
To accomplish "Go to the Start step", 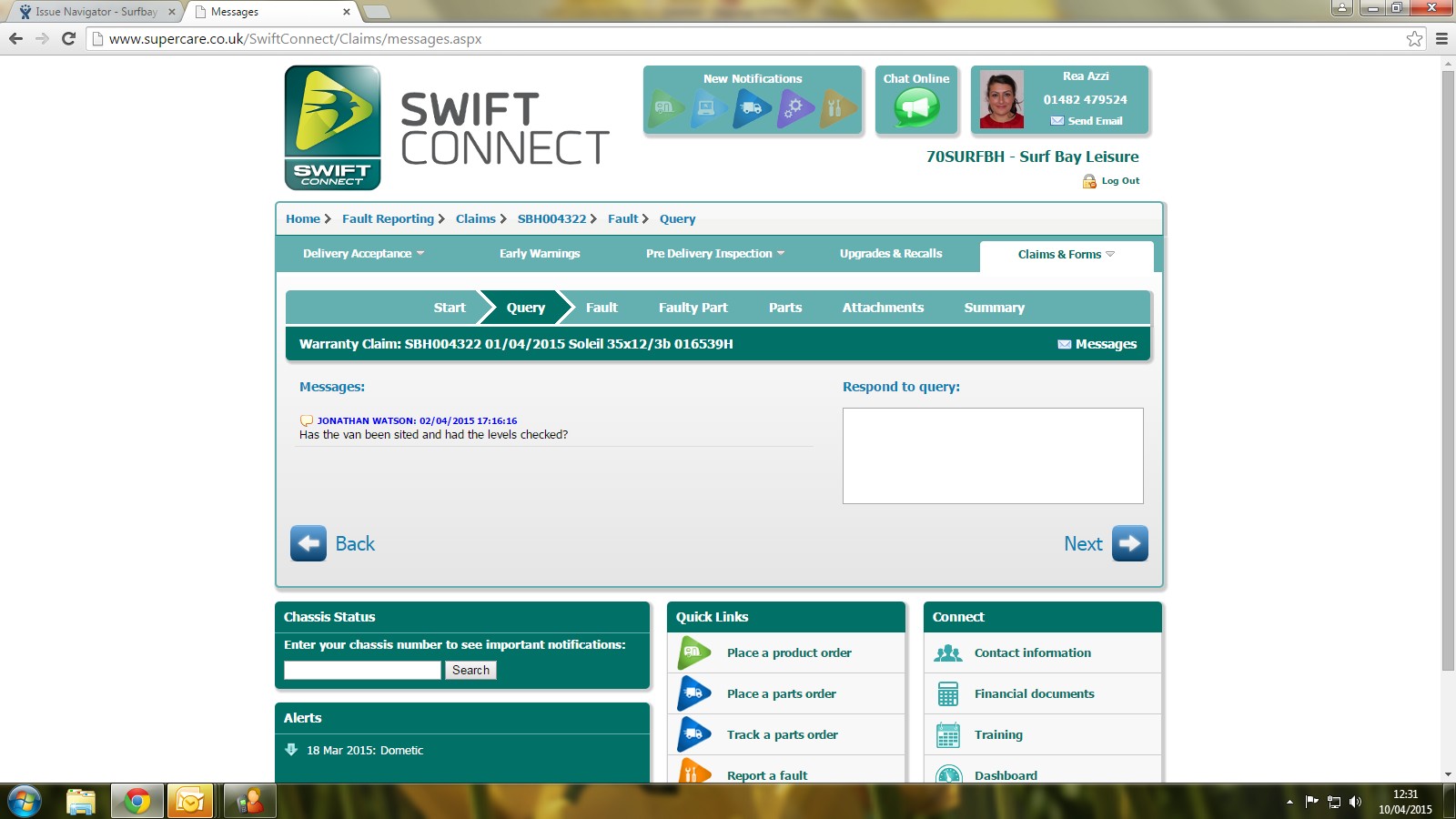I will (x=450, y=308).
